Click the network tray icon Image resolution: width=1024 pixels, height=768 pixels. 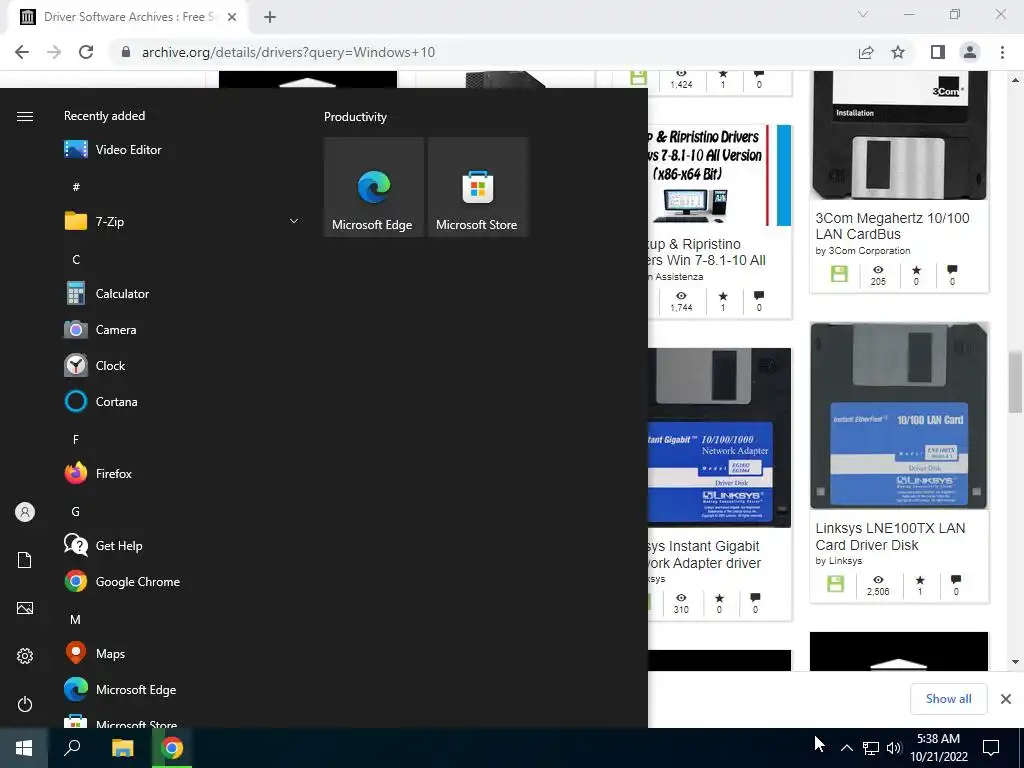point(871,748)
